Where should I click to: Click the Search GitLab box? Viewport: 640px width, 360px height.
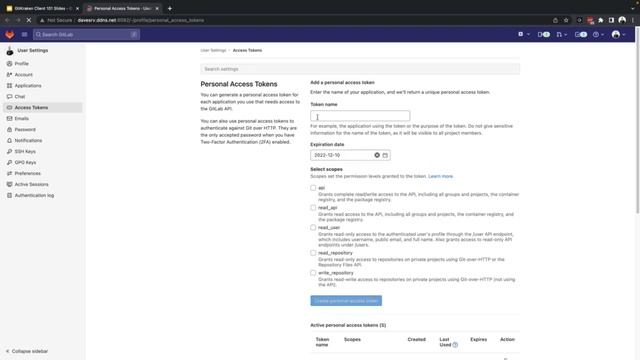(x=87, y=35)
